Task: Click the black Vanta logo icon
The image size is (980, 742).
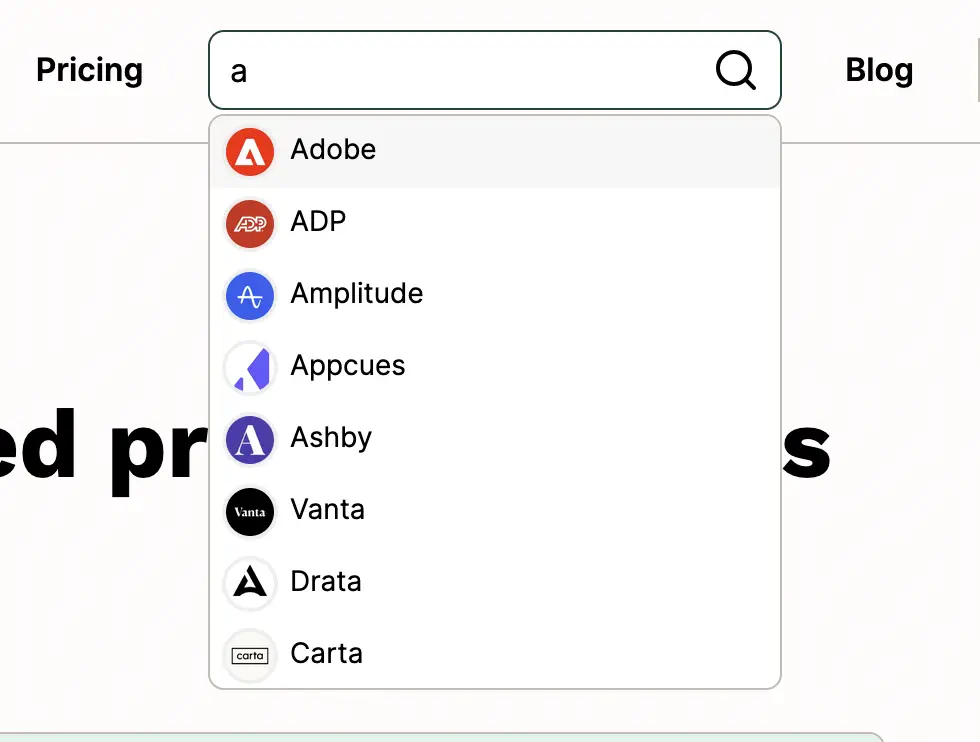Action: (250, 512)
